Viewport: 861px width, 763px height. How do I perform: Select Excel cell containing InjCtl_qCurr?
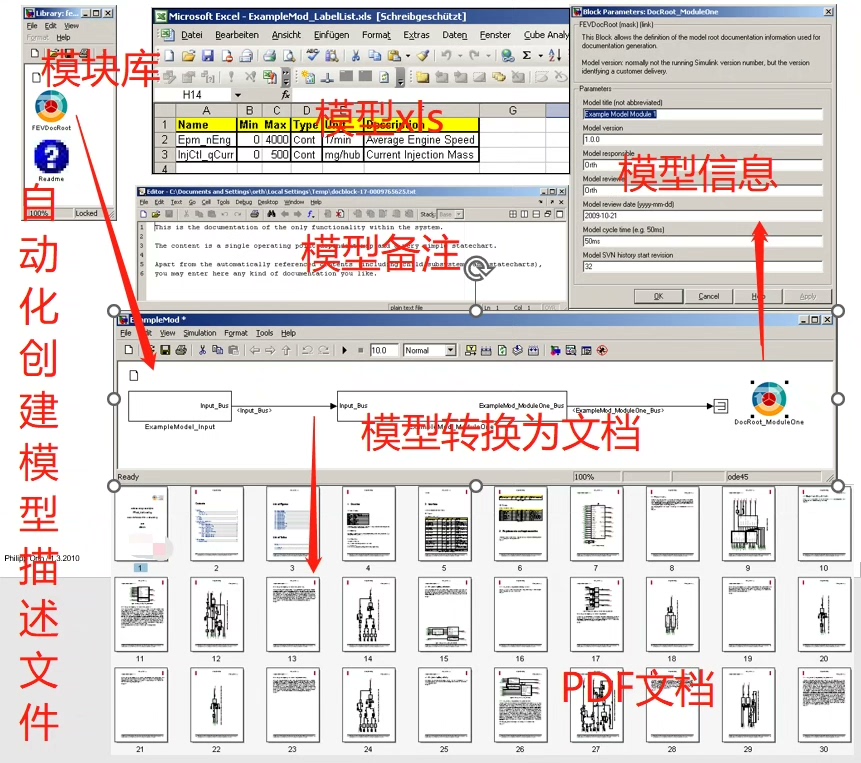coord(206,155)
